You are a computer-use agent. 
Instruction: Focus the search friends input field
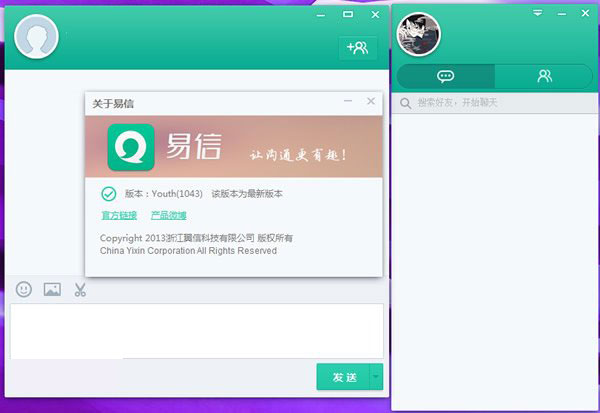494,103
